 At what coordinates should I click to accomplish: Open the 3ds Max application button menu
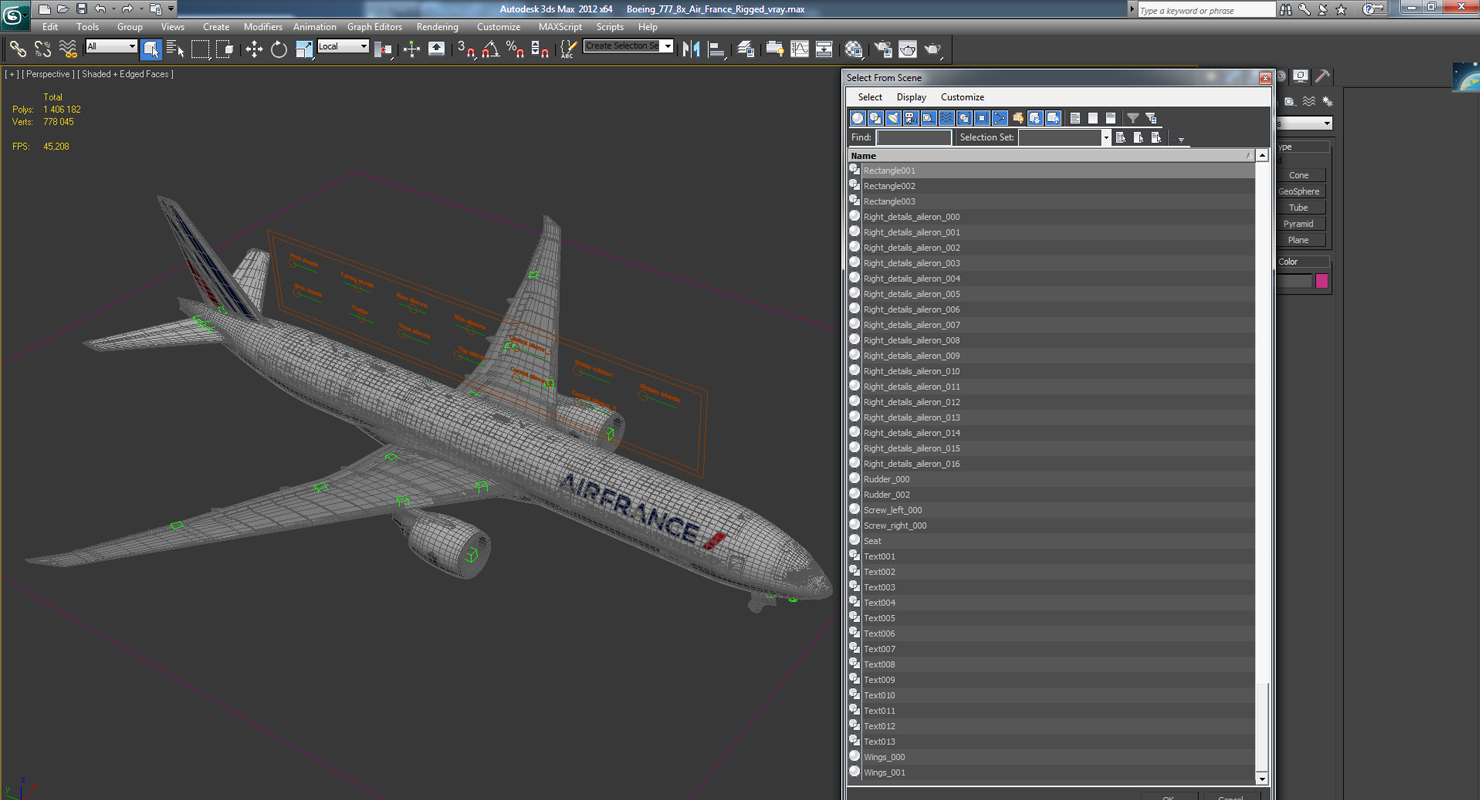tap(15, 16)
